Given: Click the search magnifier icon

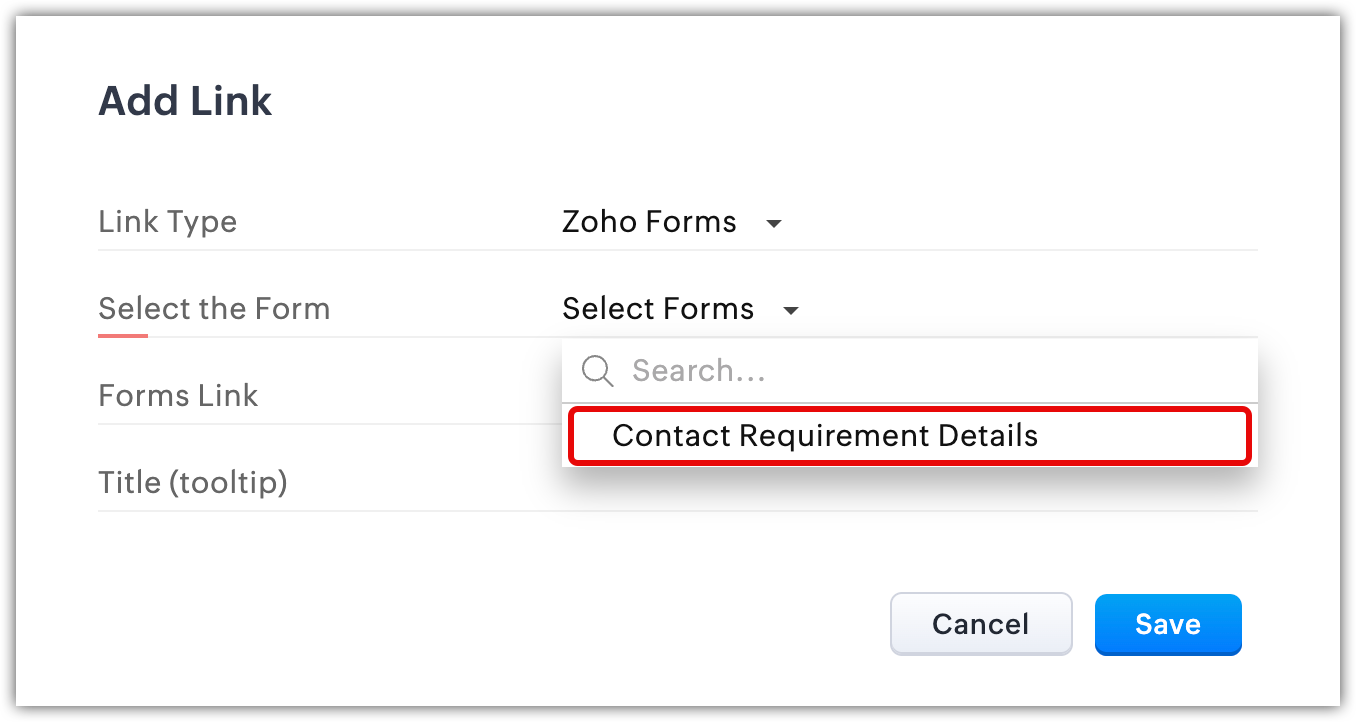Looking at the screenshot, I should coord(597,371).
